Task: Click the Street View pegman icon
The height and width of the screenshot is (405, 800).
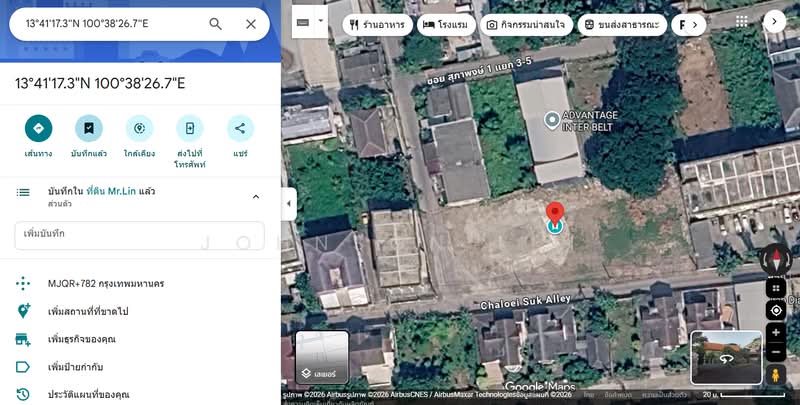Action: click(775, 374)
